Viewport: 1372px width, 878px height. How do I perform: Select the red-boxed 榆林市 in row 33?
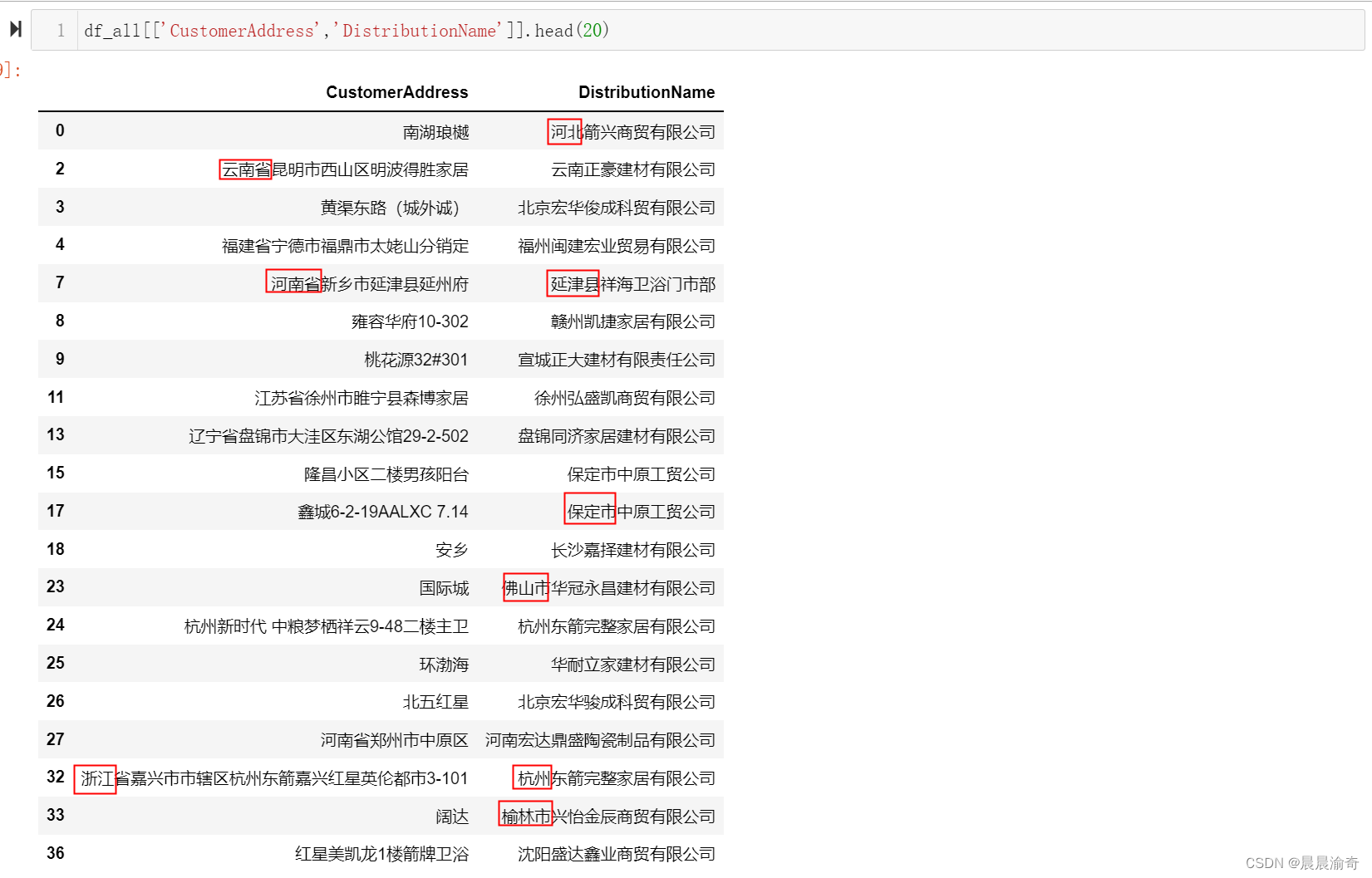click(526, 816)
